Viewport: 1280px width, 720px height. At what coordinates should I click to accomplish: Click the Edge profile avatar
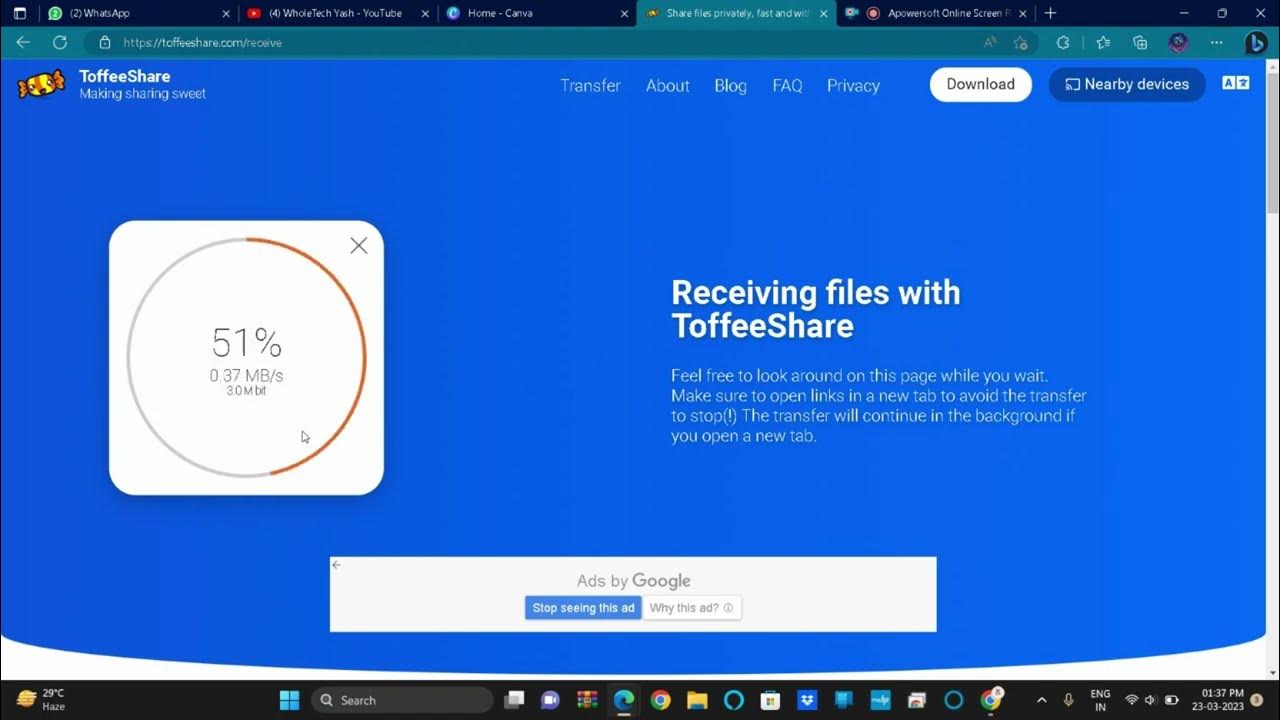point(1179,43)
